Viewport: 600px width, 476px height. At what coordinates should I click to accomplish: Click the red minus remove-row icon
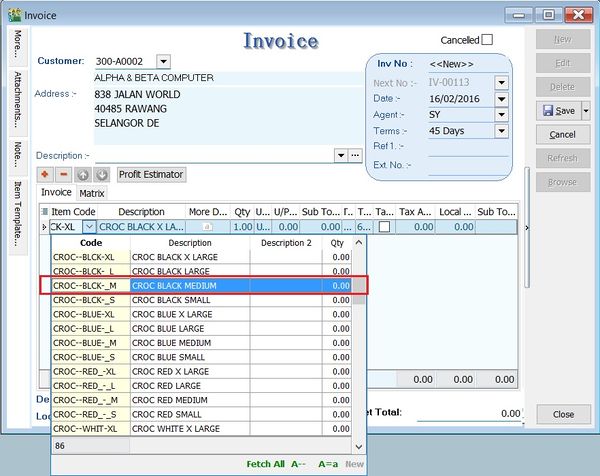64,175
